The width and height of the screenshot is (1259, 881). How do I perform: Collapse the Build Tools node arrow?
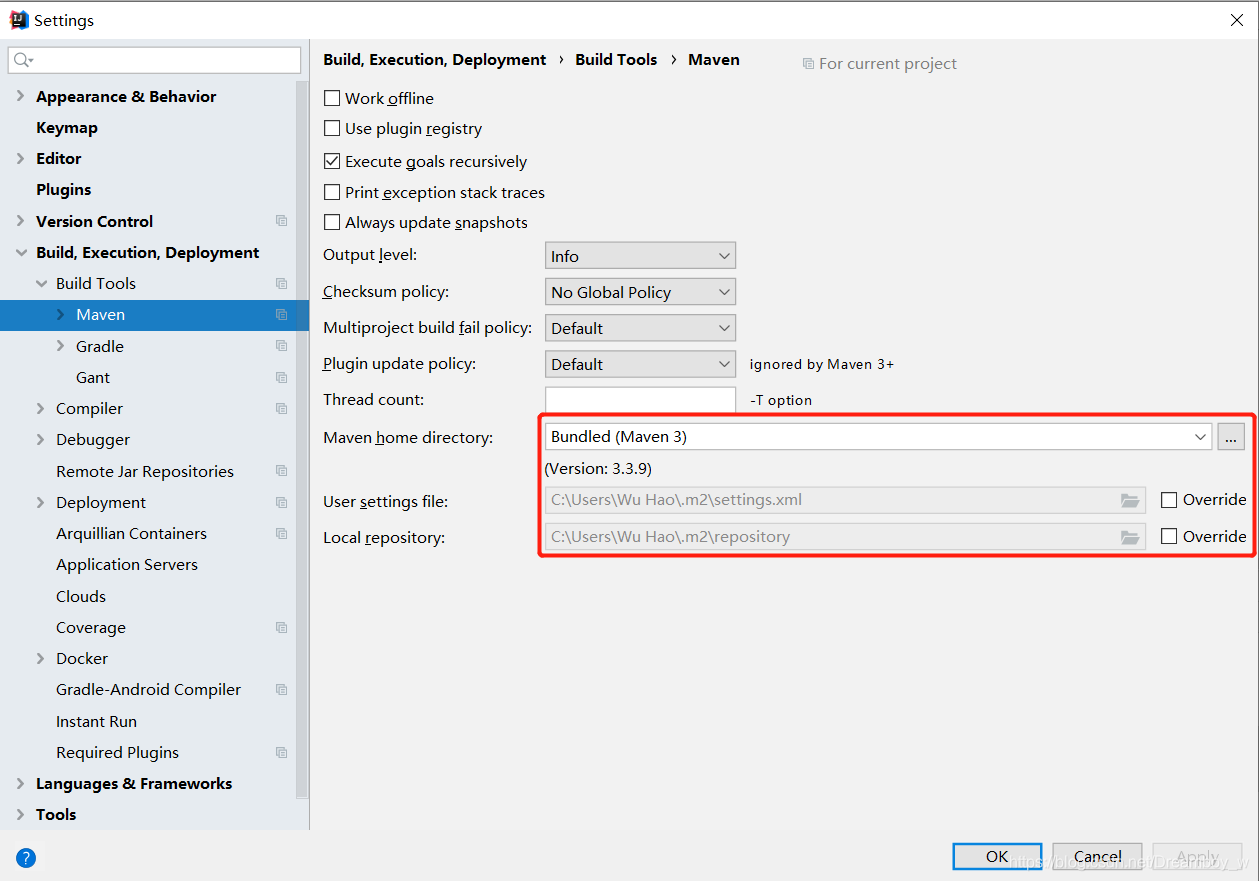tap(41, 284)
